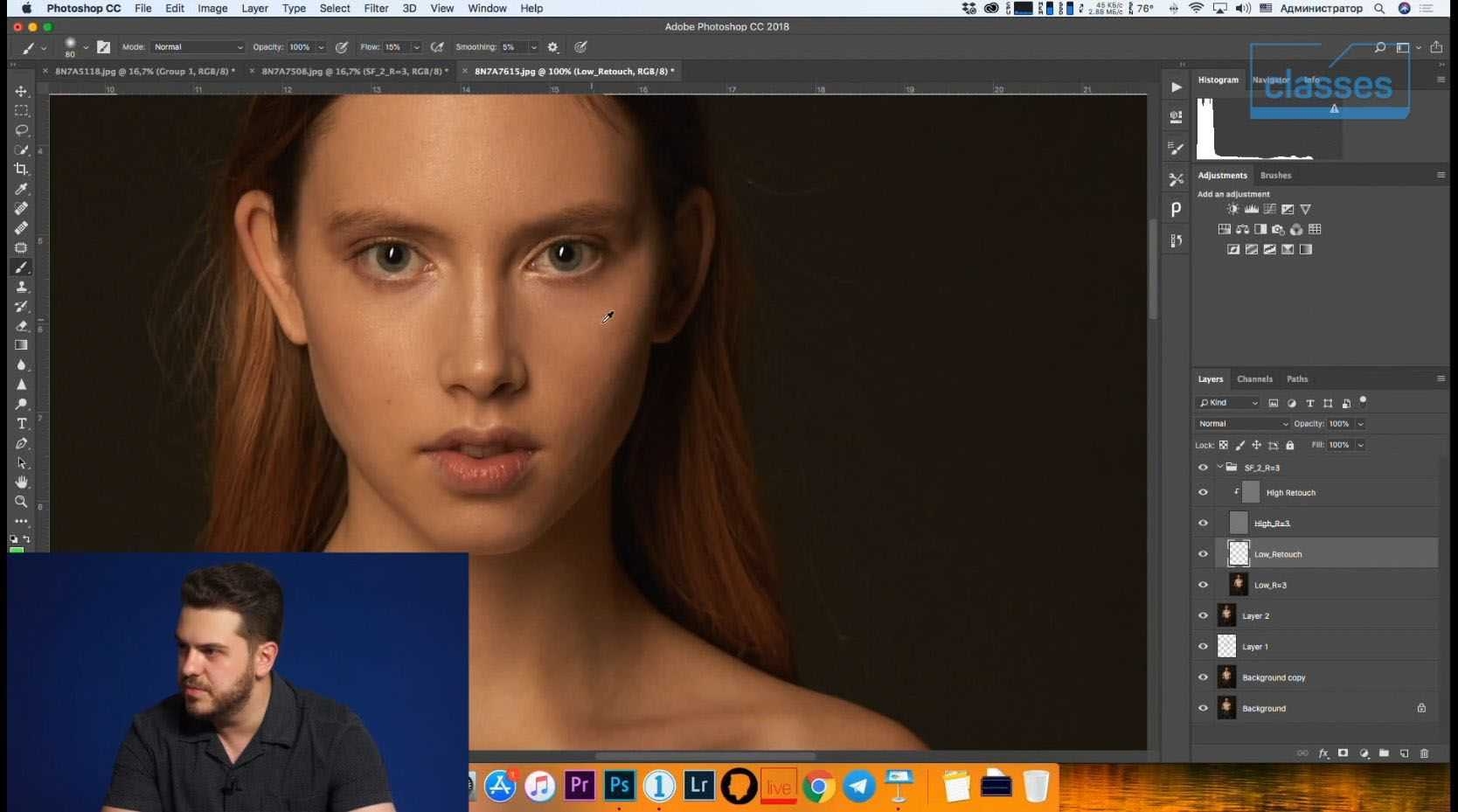Select the Crop tool

[x=21, y=169]
